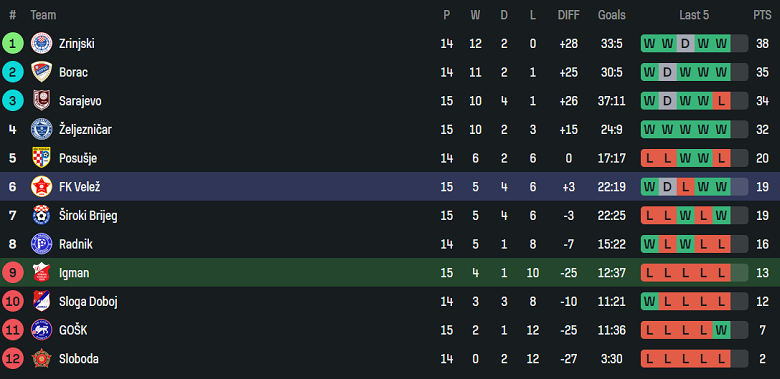Click FK Velež red star logo
This screenshot has width=780, height=379.
pyautogui.click(x=41, y=187)
